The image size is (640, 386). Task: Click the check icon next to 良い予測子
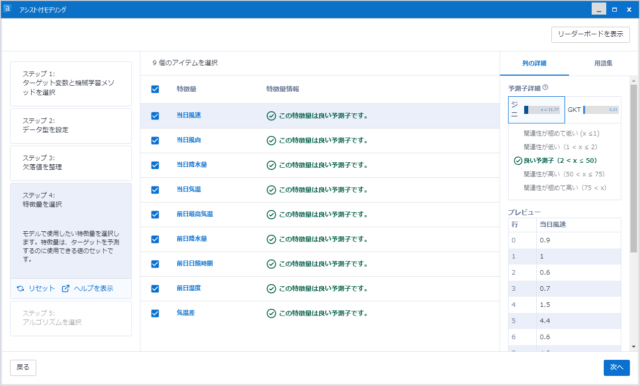[x=518, y=161]
